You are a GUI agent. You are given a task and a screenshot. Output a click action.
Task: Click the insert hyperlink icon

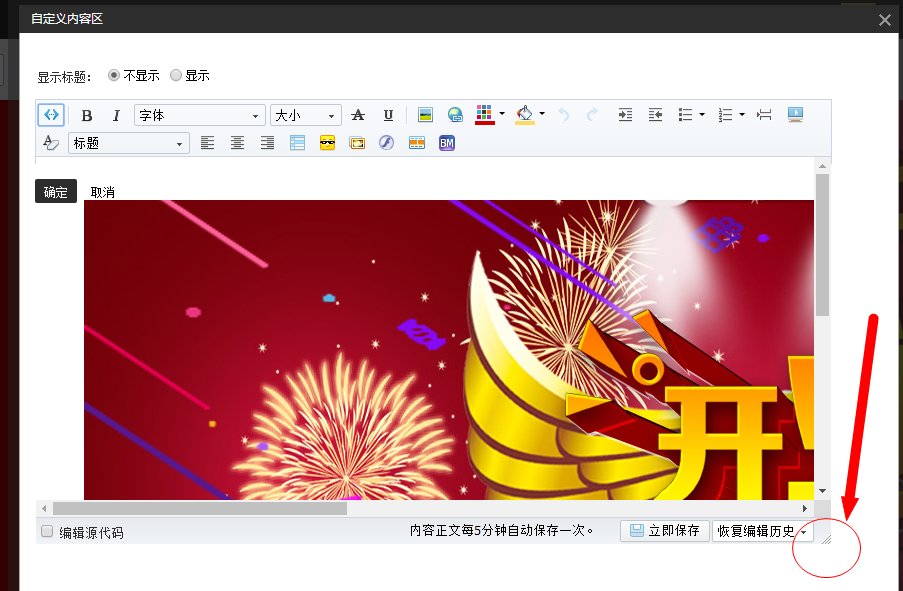click(454, 115)
